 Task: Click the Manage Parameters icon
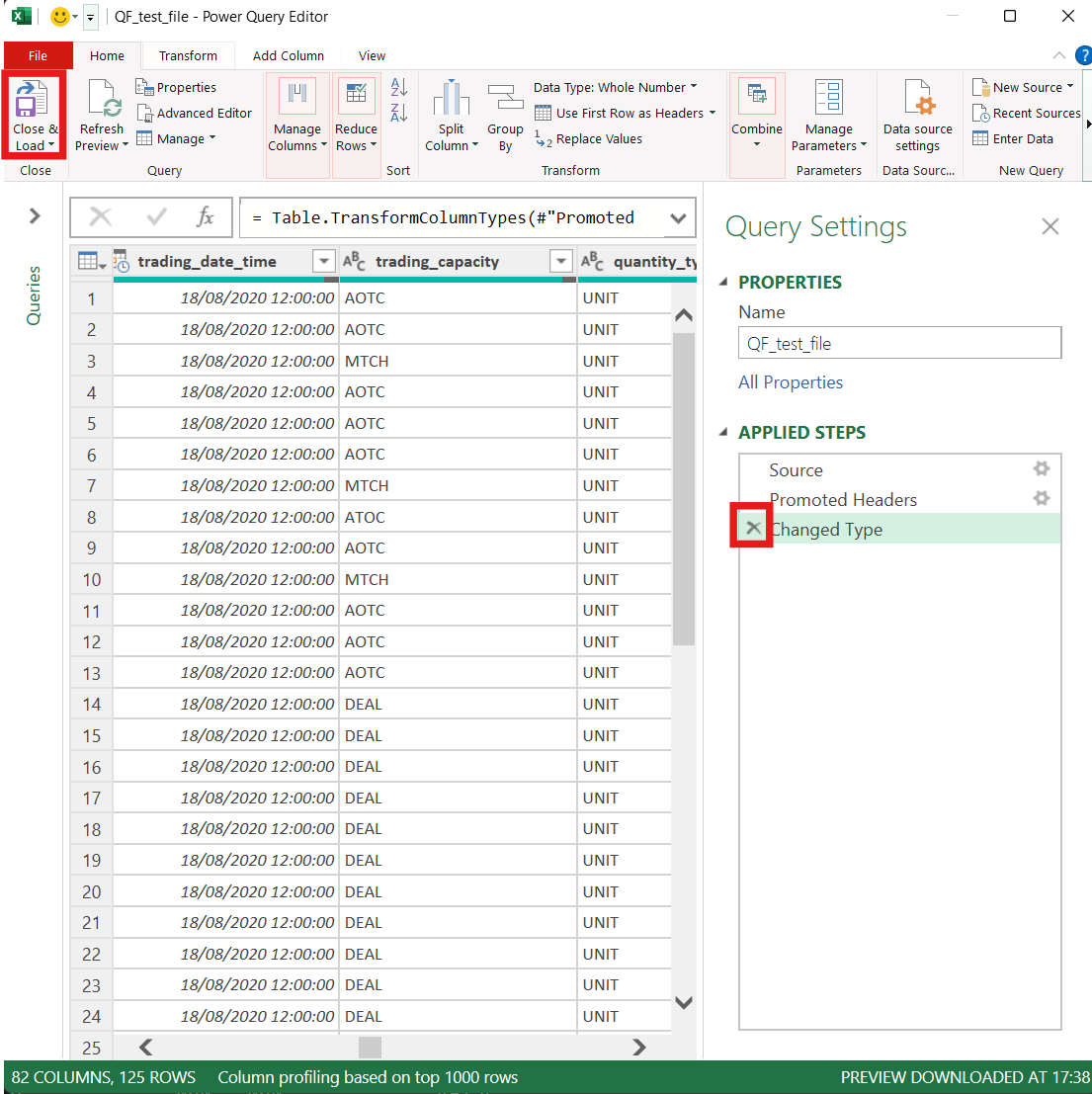click(829, 97)
